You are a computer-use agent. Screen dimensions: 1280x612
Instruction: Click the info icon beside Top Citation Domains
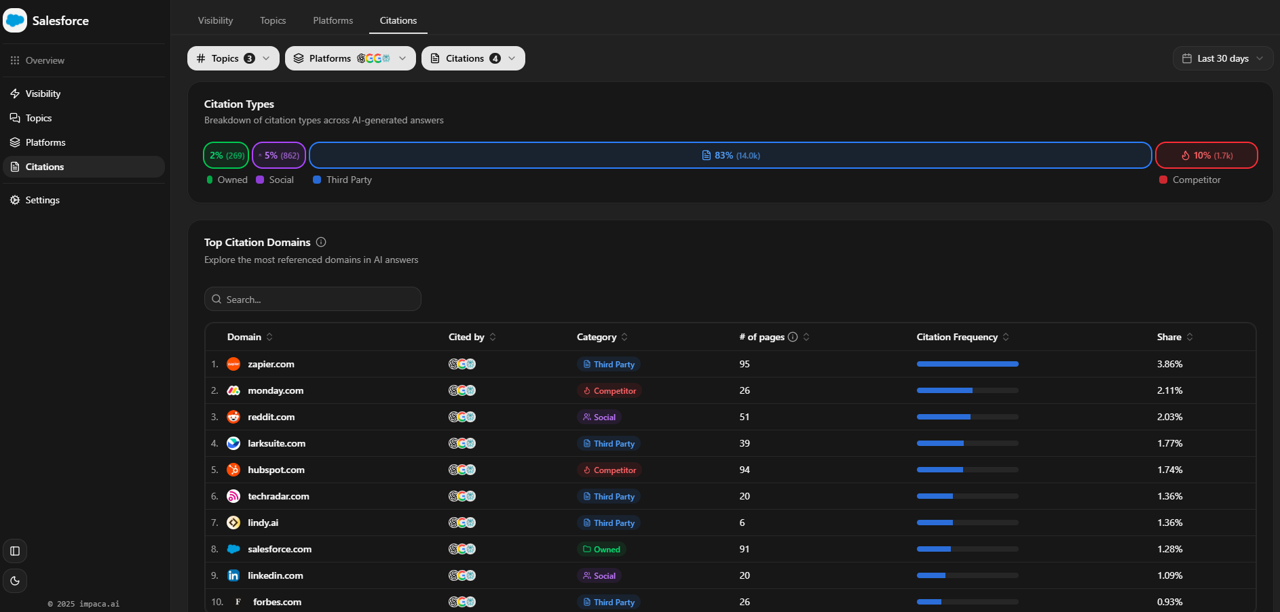321,241
